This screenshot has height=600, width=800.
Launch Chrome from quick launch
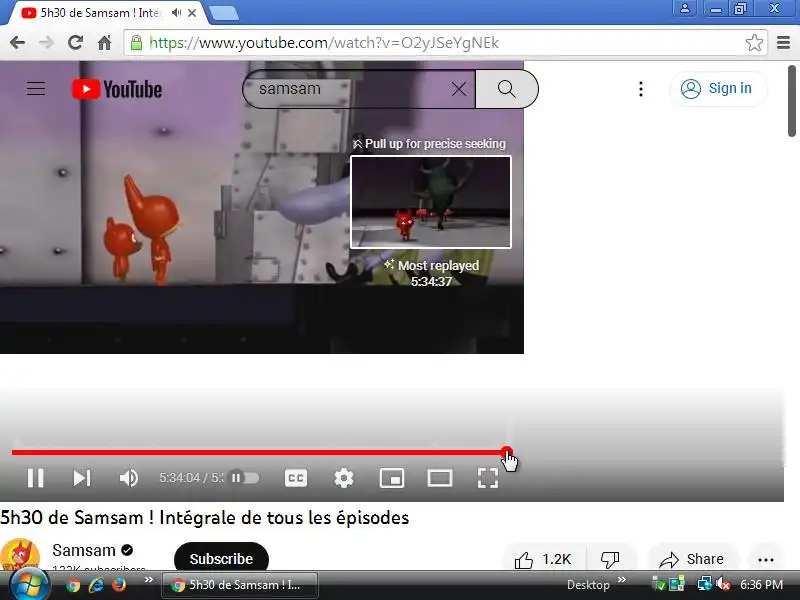(73, 585)
